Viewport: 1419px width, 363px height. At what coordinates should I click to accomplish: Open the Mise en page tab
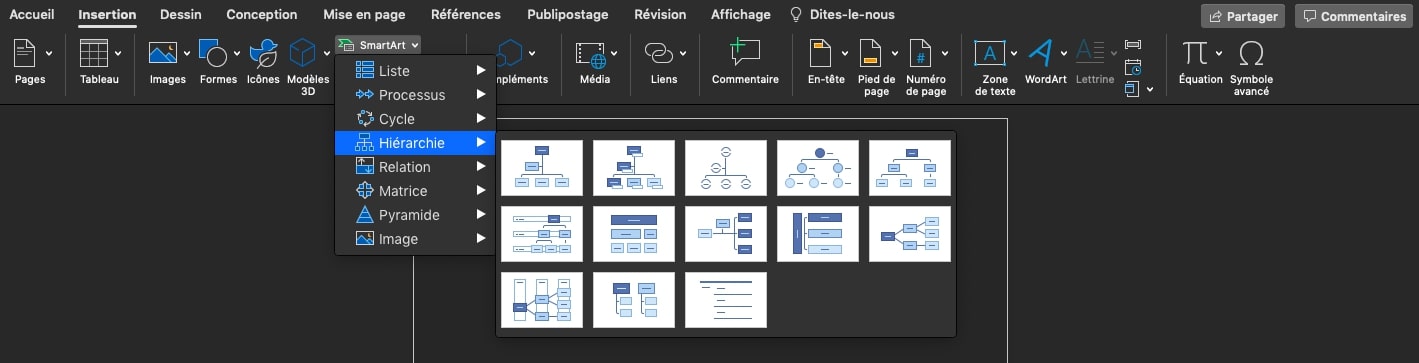coord(364,15)
